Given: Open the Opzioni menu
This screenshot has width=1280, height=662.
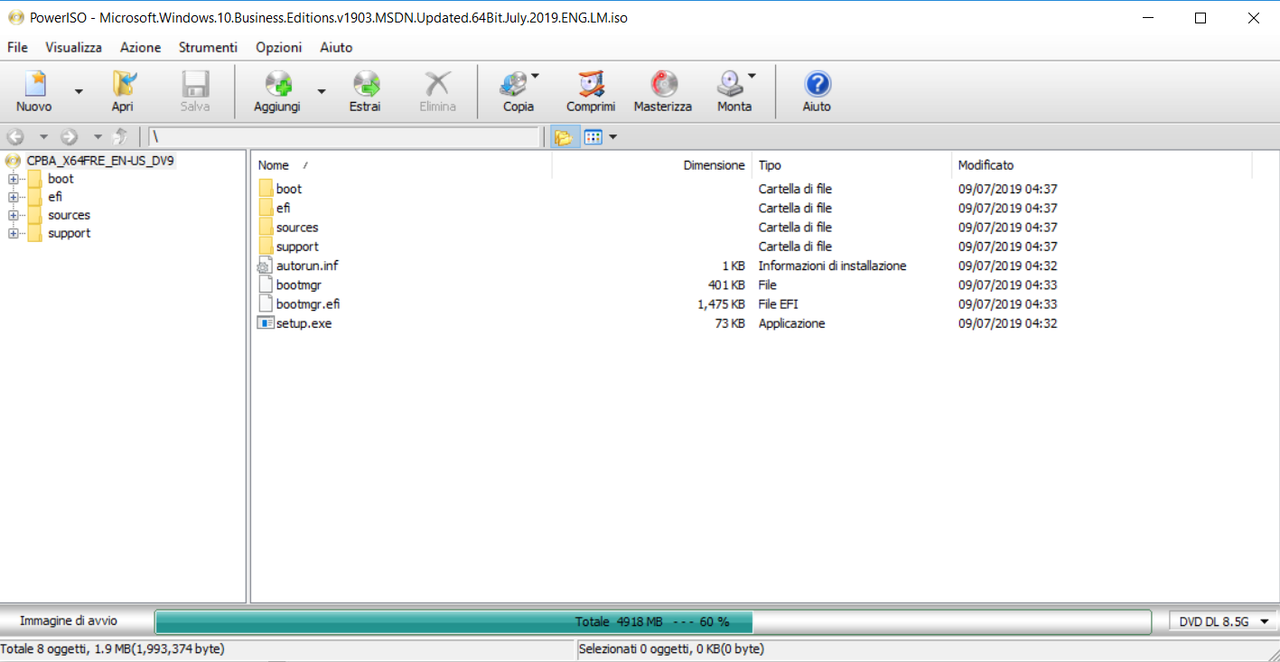Looking at the screenshot, I should pos(279,47).
